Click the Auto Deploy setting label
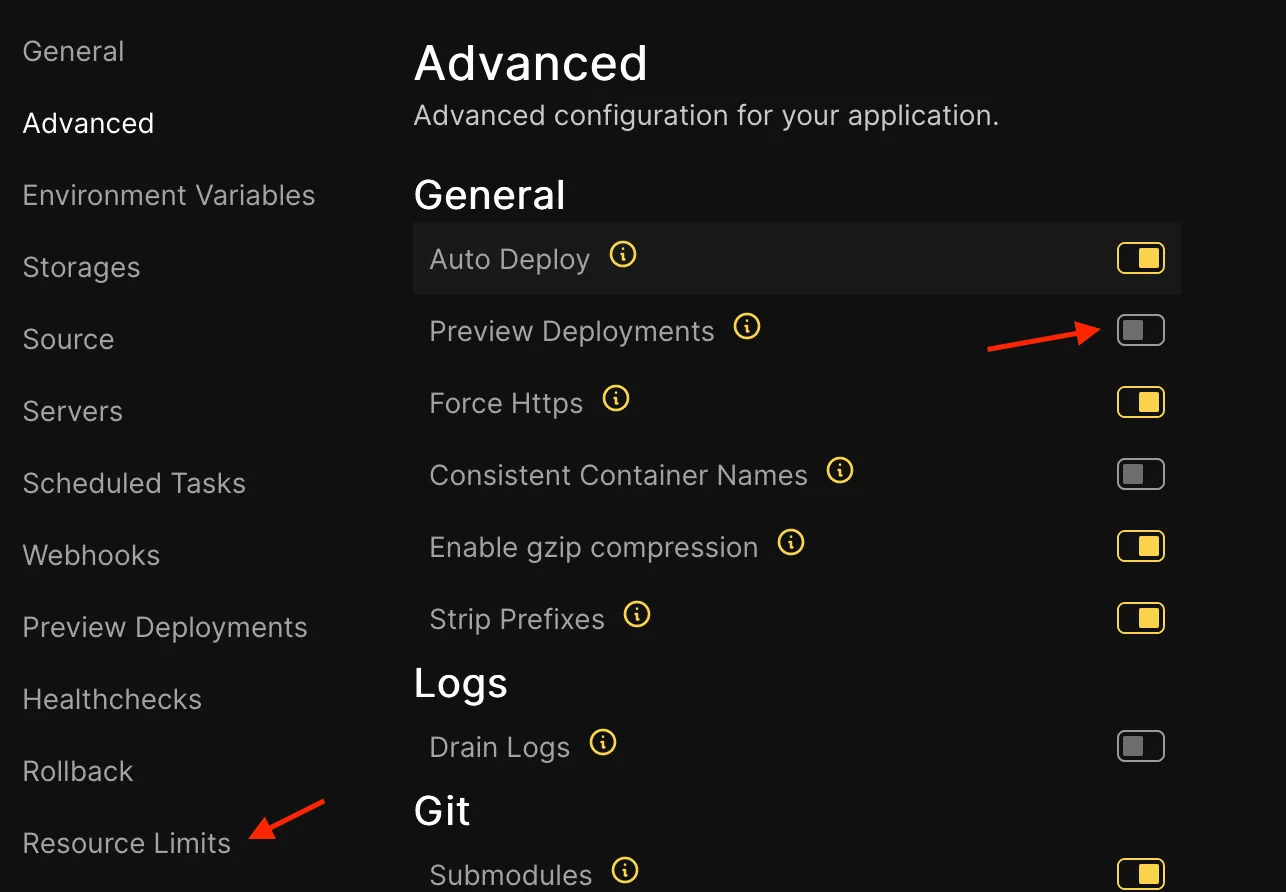Image resolution: width=1286 pixels, height=892 pixels. point(510,260)
